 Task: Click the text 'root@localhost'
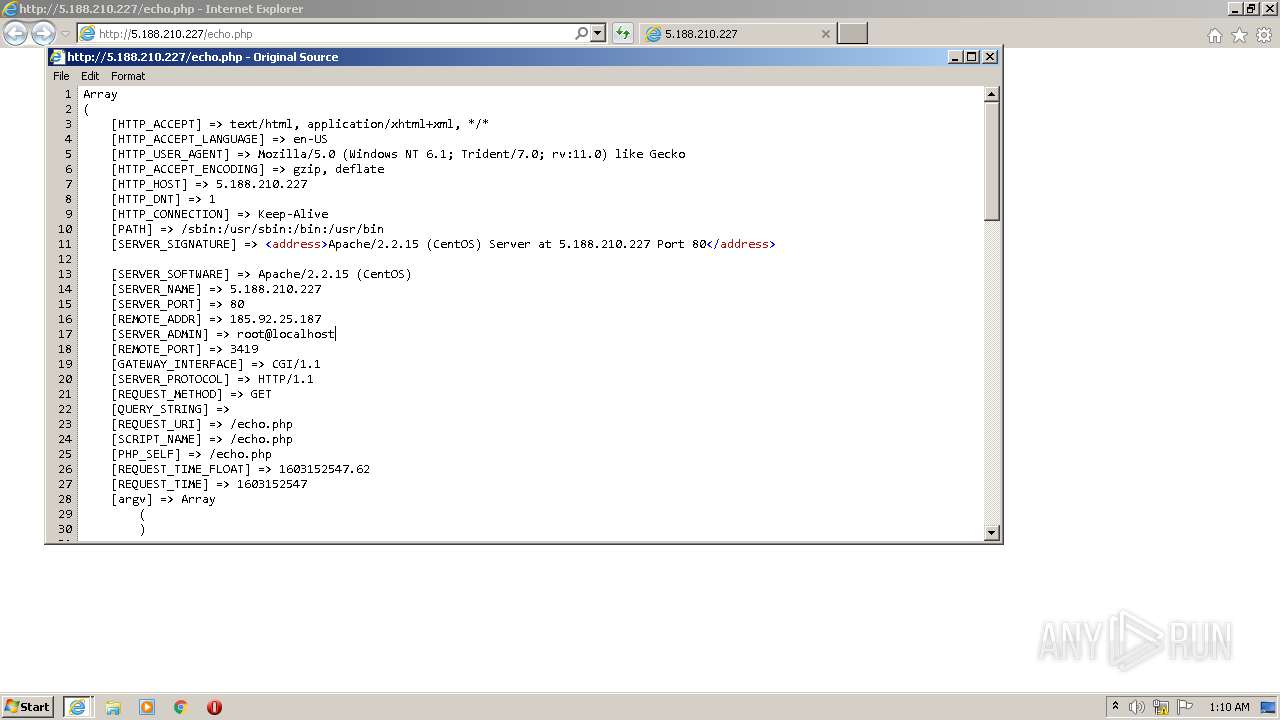[286, 334]
